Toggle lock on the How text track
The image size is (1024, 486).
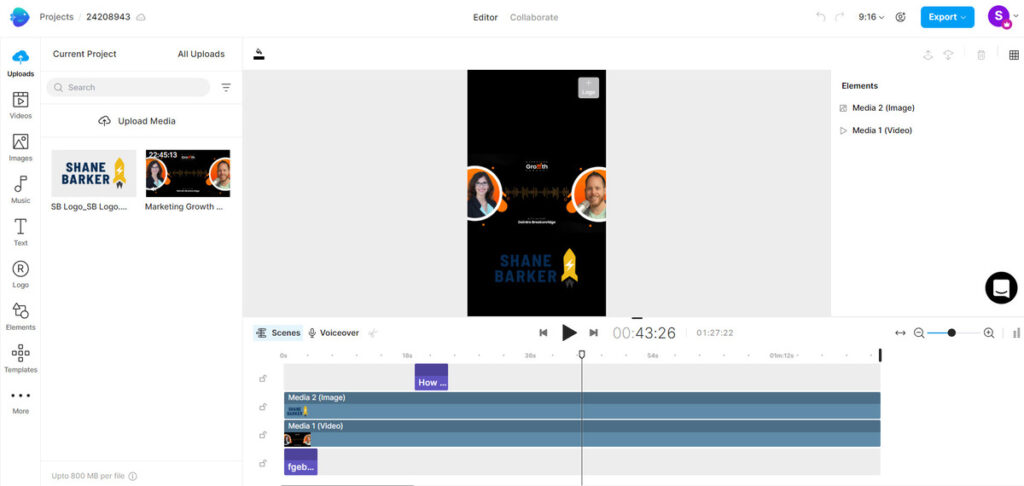263,378
